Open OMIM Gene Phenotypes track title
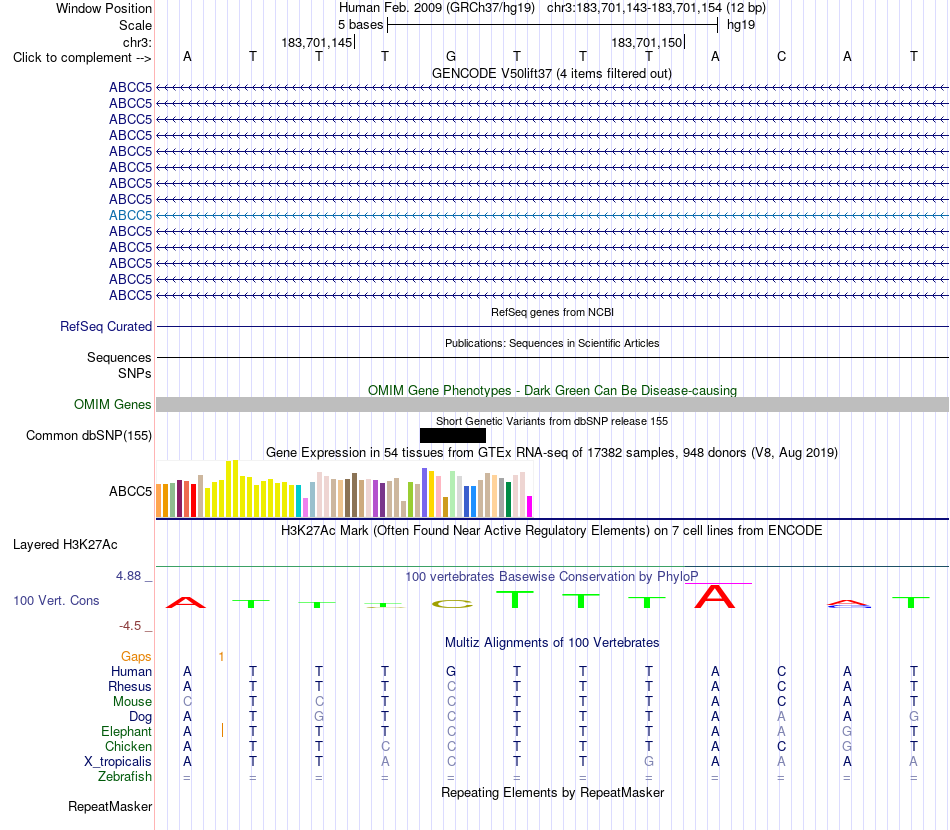Viewport: 950px width, 830px height. [x=552, y=390]
